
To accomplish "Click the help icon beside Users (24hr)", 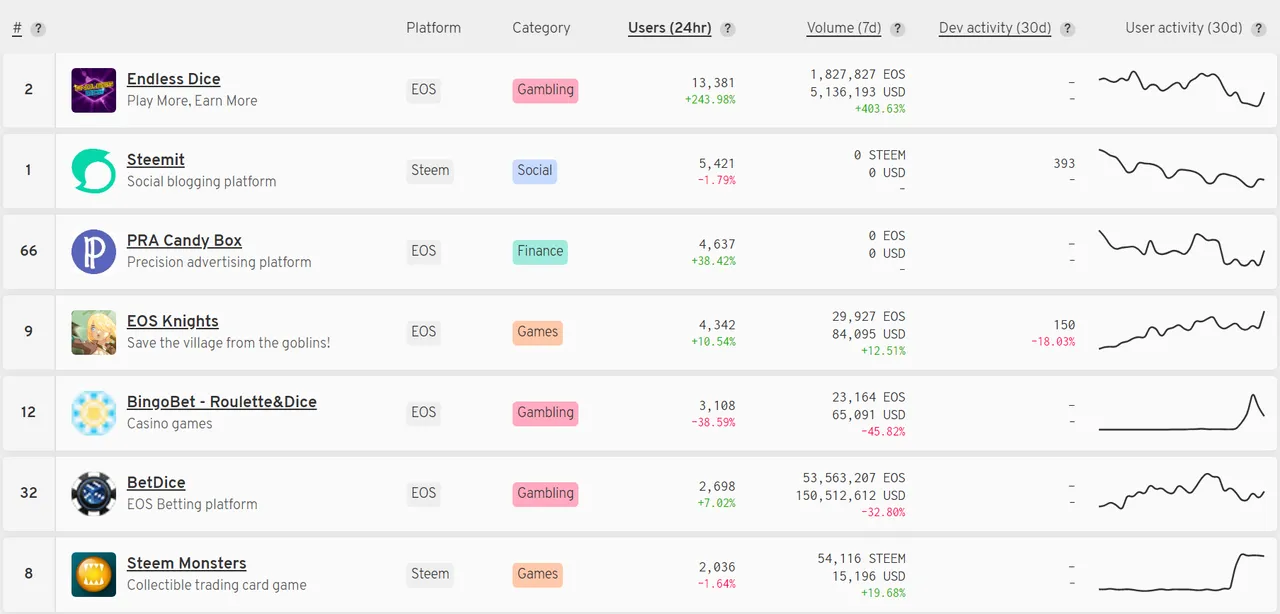I will pos(728,29).
